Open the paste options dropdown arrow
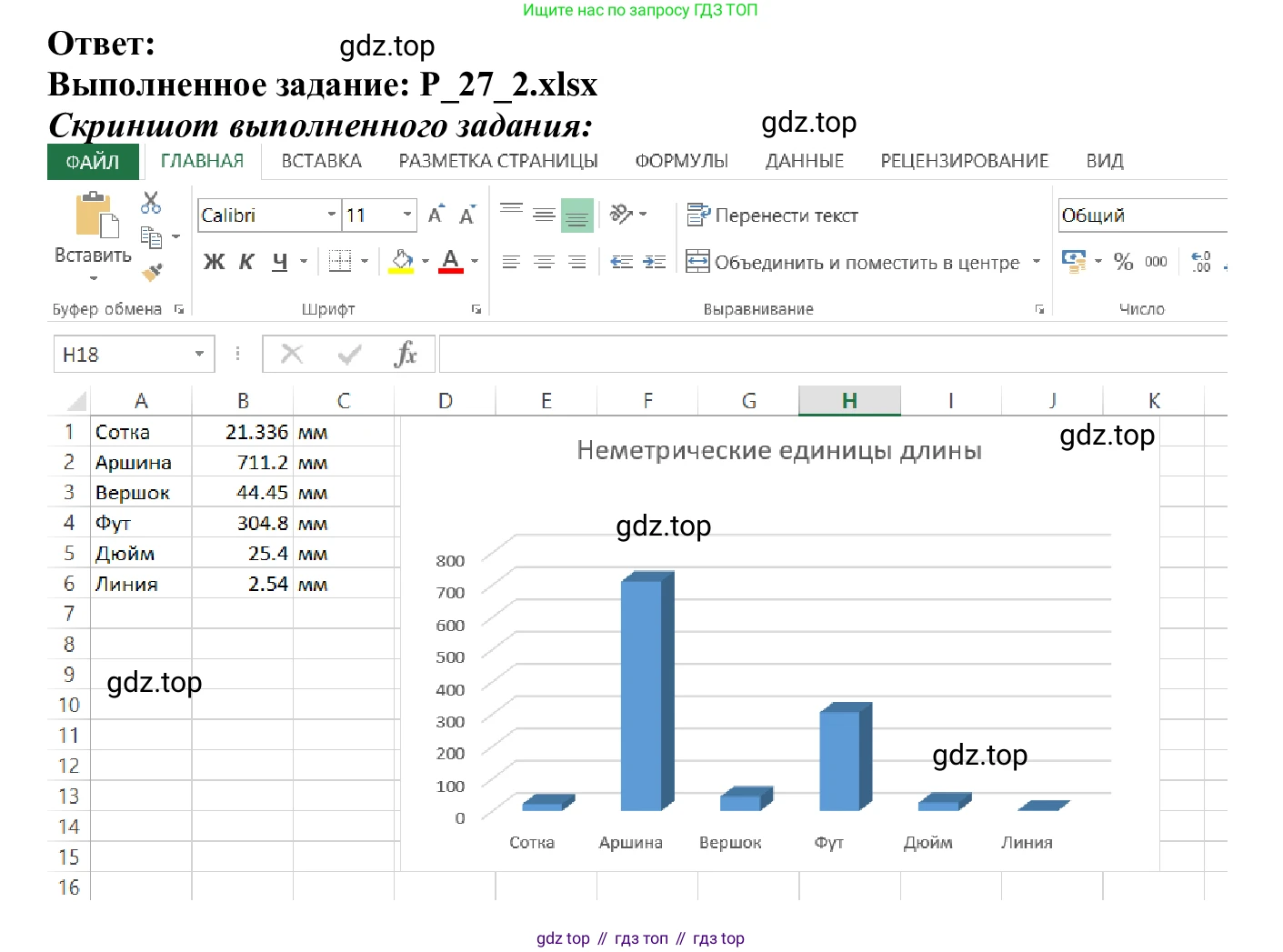This screenshot has width=1283, height=952. point(93,278)
